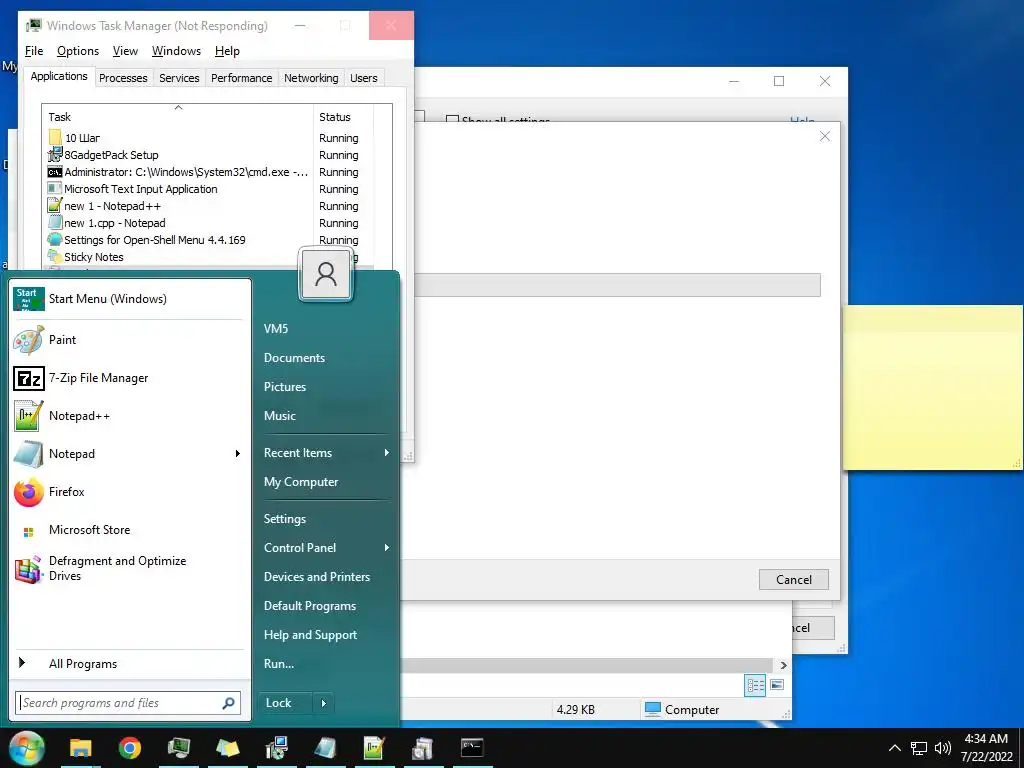This screenshot has width=1024, height=768.
Task: Switch to Processes tab
Action: coord(123,78)
